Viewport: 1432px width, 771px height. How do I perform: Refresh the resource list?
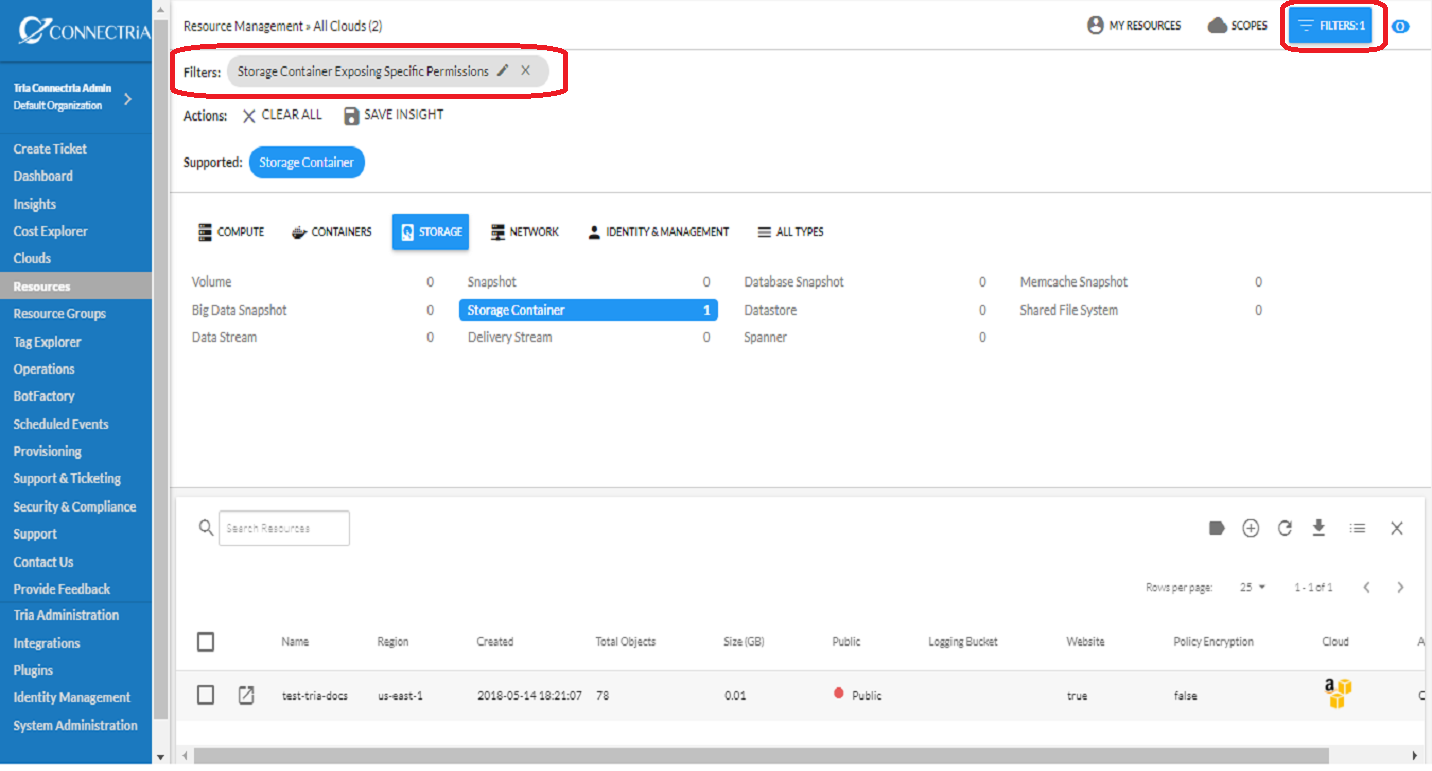(1285, 528)
